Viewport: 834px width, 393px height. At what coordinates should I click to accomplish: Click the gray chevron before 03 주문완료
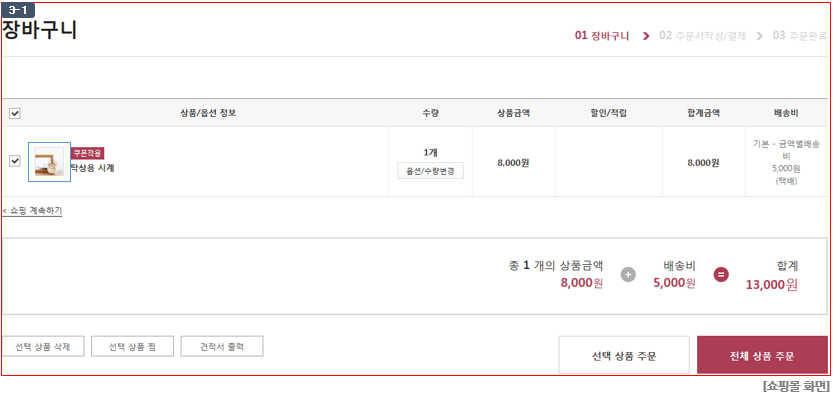click(x=760, y=36)
